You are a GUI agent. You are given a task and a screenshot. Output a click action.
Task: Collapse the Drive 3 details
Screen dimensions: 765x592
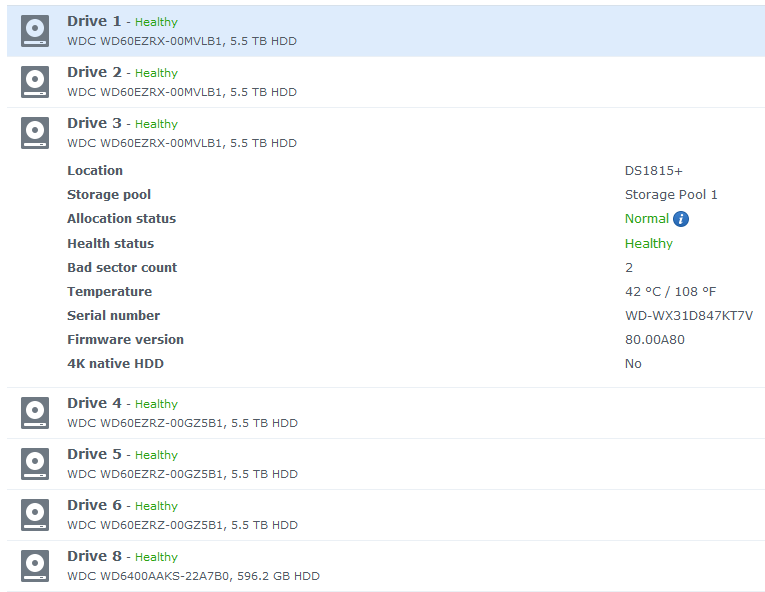(386, 133)
